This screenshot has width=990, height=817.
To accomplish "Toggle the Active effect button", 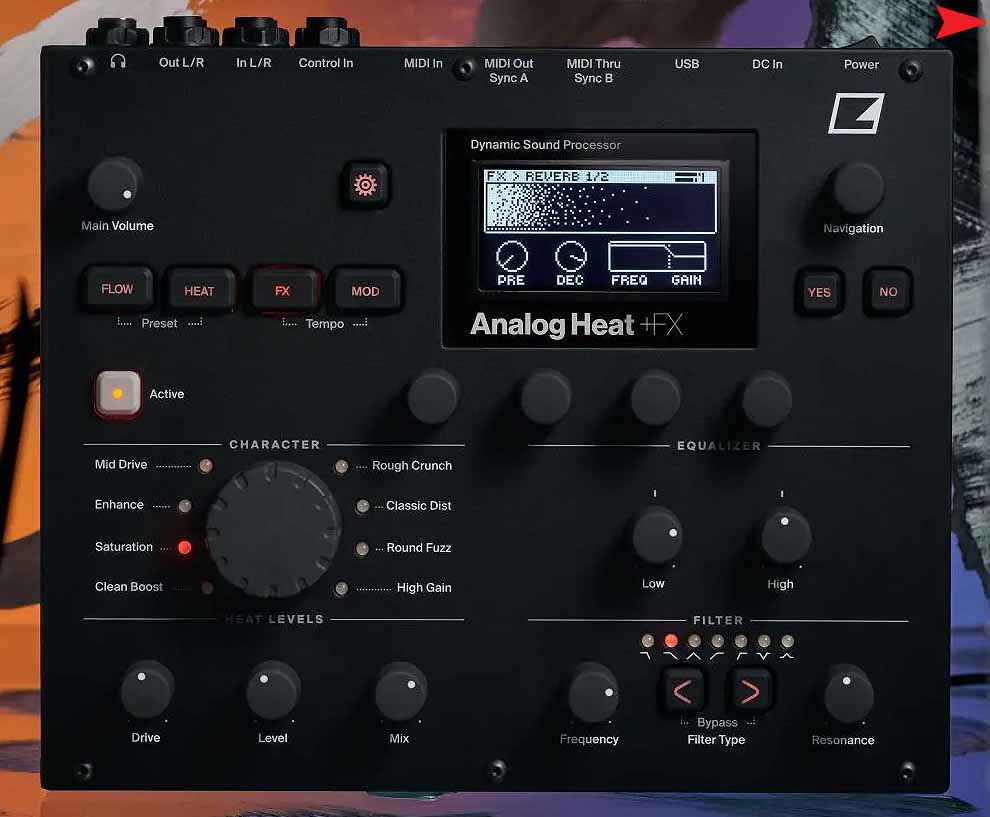I will click(x=117, y=393).
